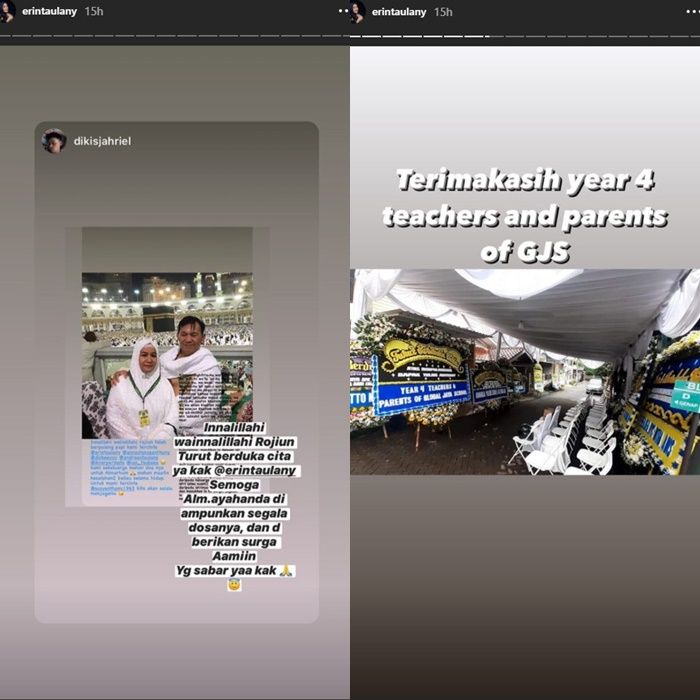Click the praying hands emoji

point(286,570)
